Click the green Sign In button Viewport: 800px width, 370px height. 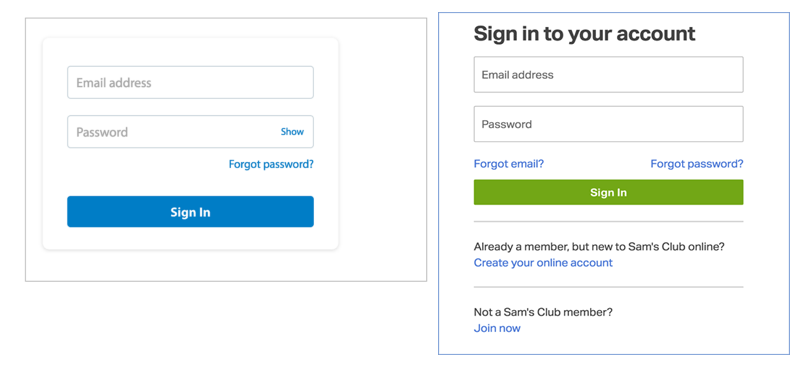pyautogui.click(x=608, y=192)
